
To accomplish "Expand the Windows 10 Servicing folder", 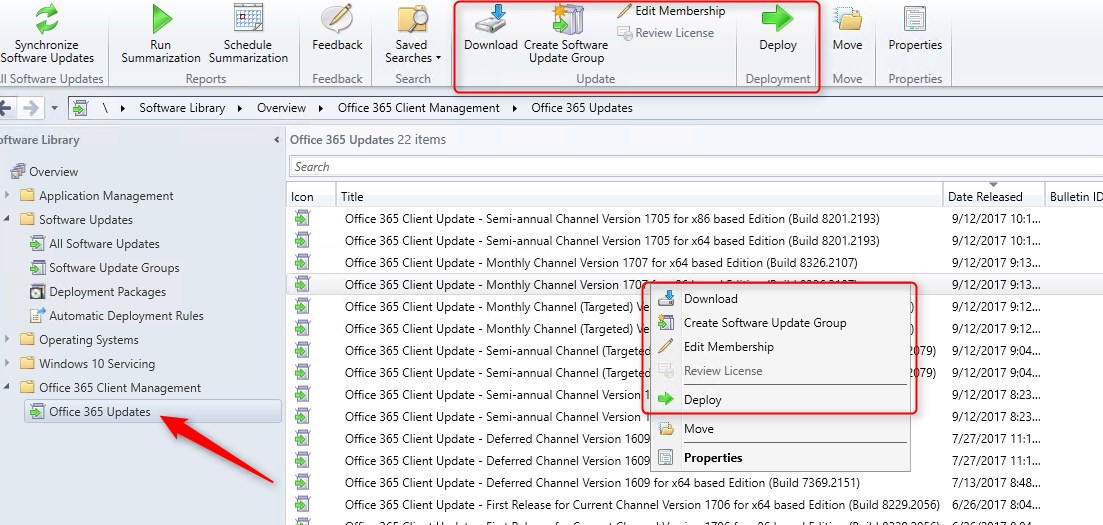I will pos(8,363).
